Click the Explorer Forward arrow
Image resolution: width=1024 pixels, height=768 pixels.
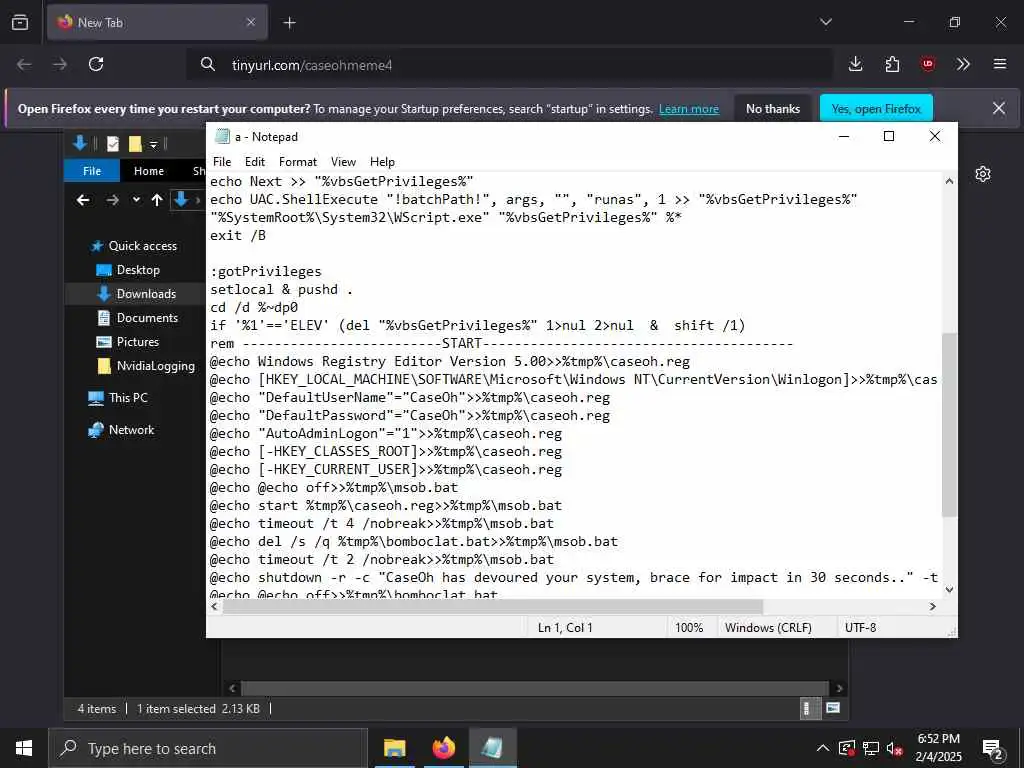[x=112, y=200]
